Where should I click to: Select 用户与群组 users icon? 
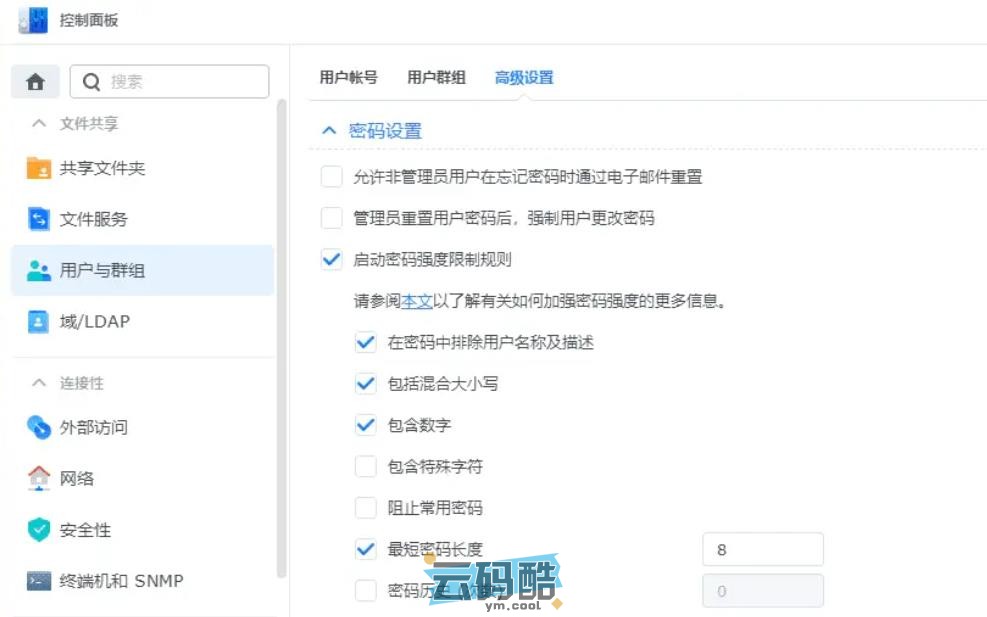(39, 270)
